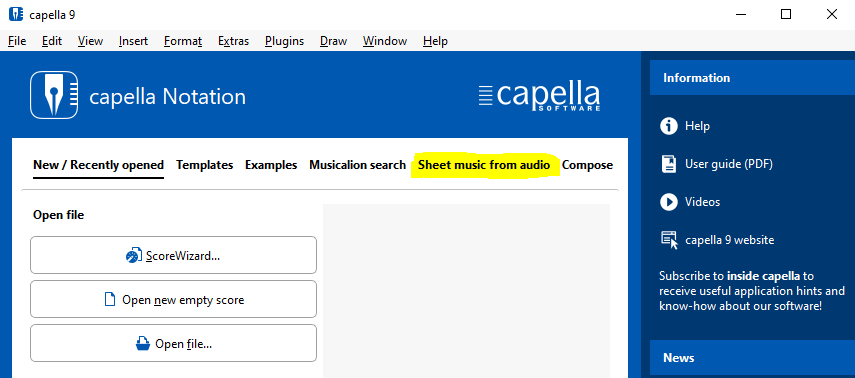
Task: Switch to the Musicalion search tab
Action: click(357, 165)
